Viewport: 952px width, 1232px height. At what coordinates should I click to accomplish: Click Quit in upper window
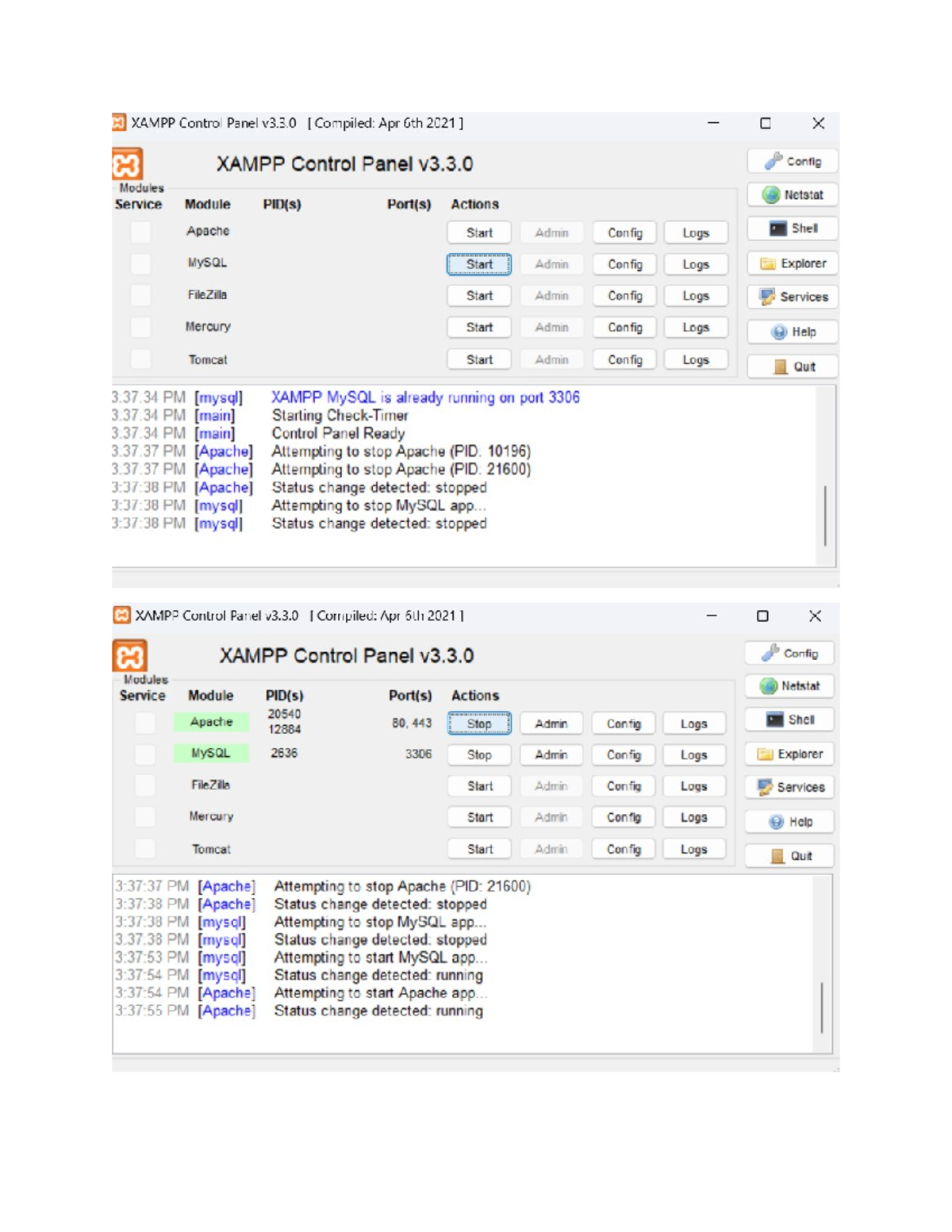[x=793, y=367]
